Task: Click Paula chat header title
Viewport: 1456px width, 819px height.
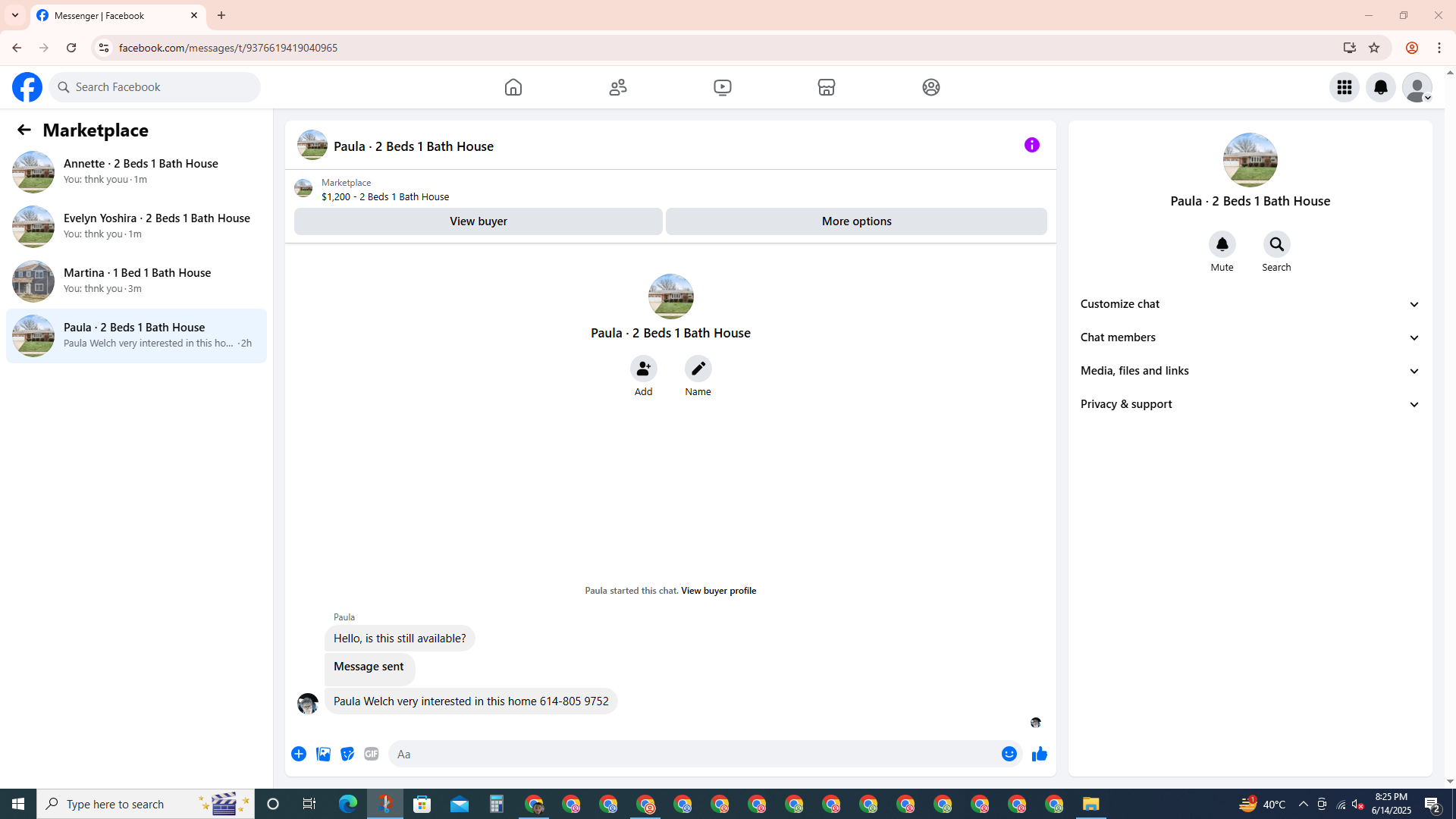Action: tap(413, 146)
